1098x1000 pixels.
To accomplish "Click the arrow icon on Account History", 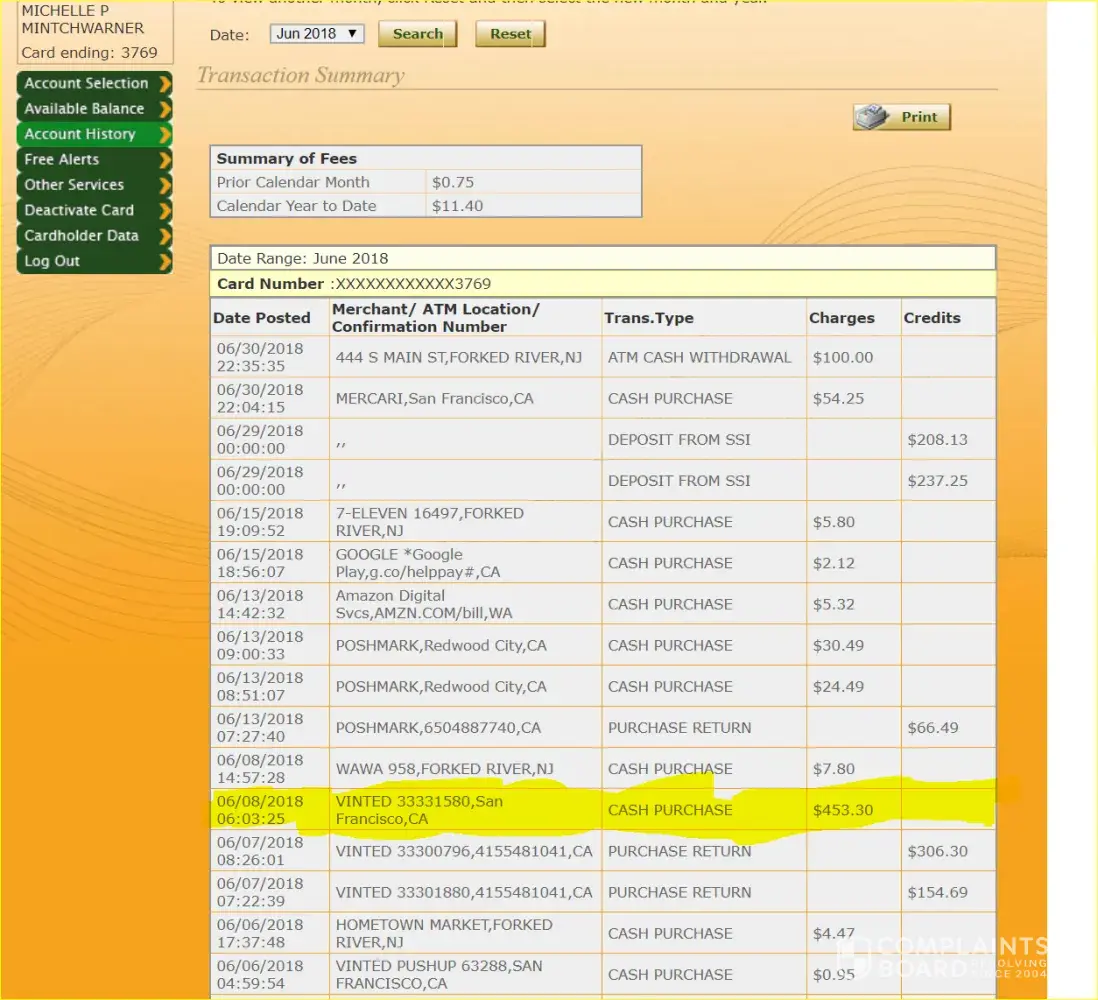I will pyautogui.click(x=165, y=134).
